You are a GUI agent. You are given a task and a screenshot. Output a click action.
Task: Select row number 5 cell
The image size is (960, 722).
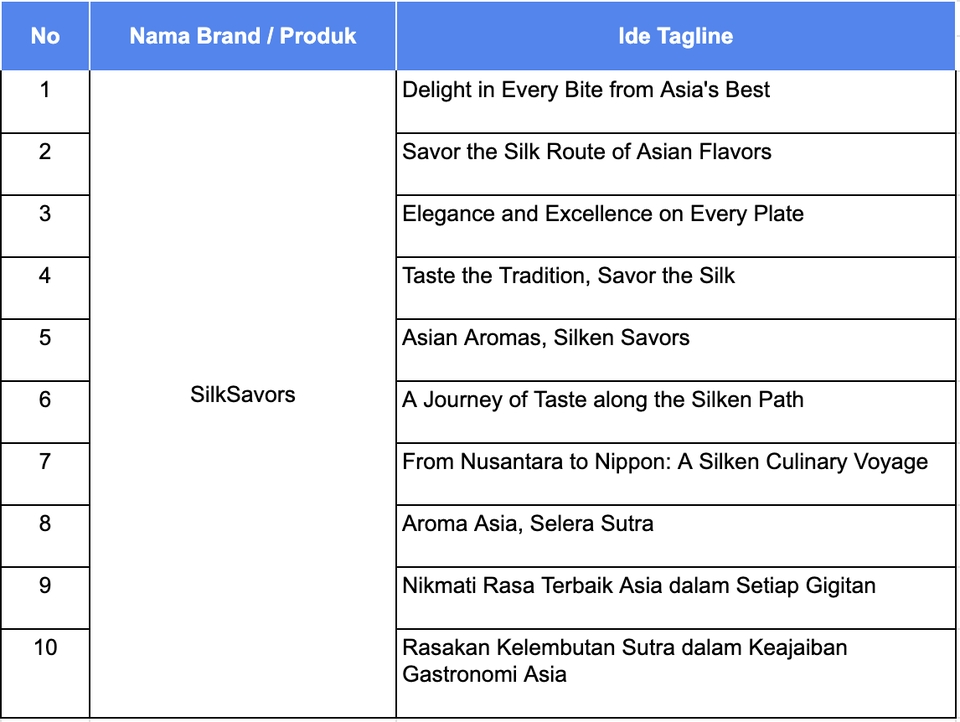(45, 338)
